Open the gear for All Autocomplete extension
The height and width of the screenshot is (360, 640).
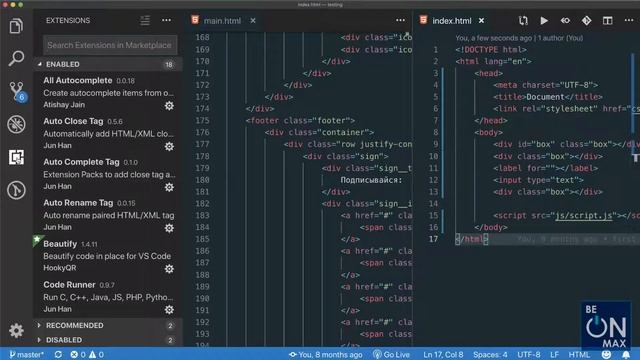[169, 106]
